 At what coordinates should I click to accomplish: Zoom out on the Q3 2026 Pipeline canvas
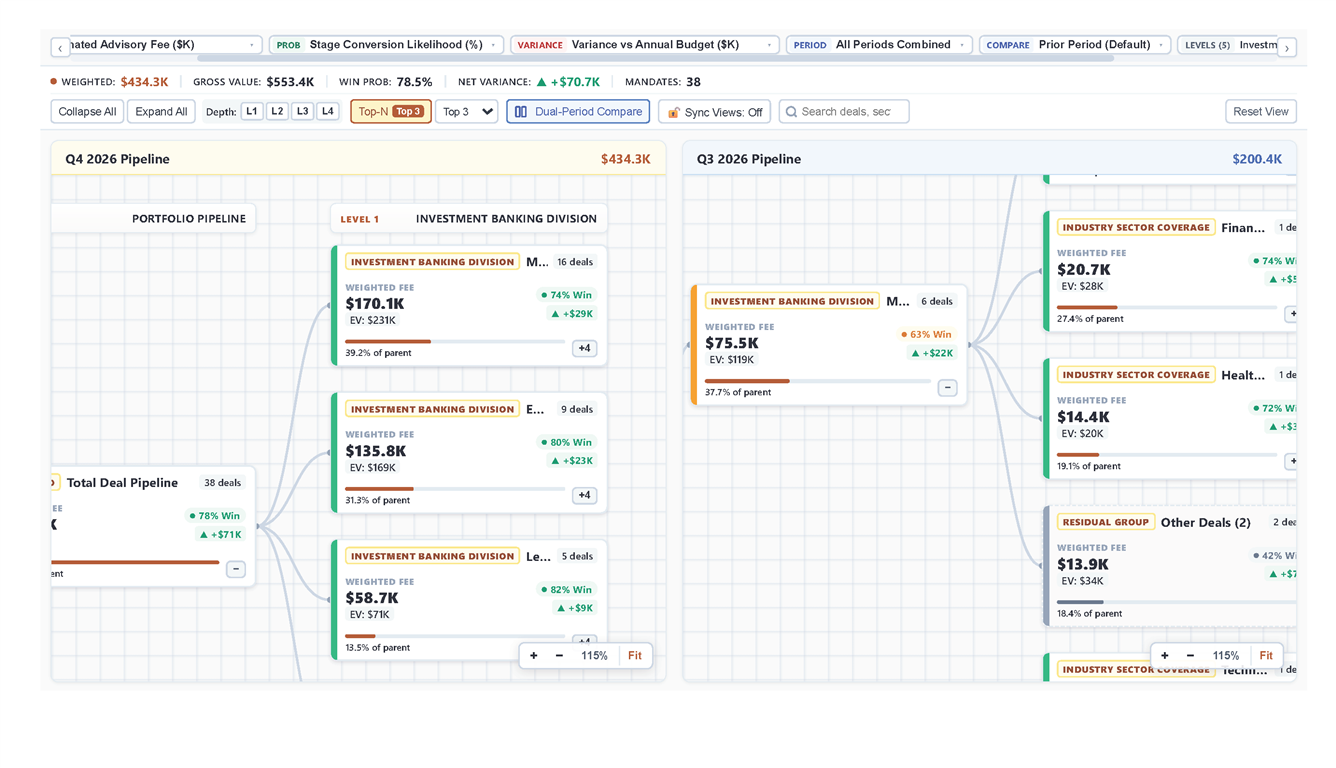pyautogui.click(x=1190, y=656)
